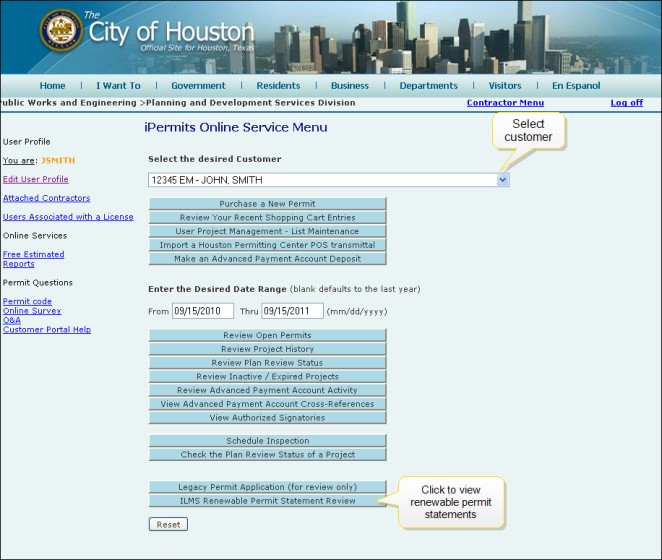Check the Plan Review Status of a Project
Viewport: 662px width, 560px height.
point(267,454)
